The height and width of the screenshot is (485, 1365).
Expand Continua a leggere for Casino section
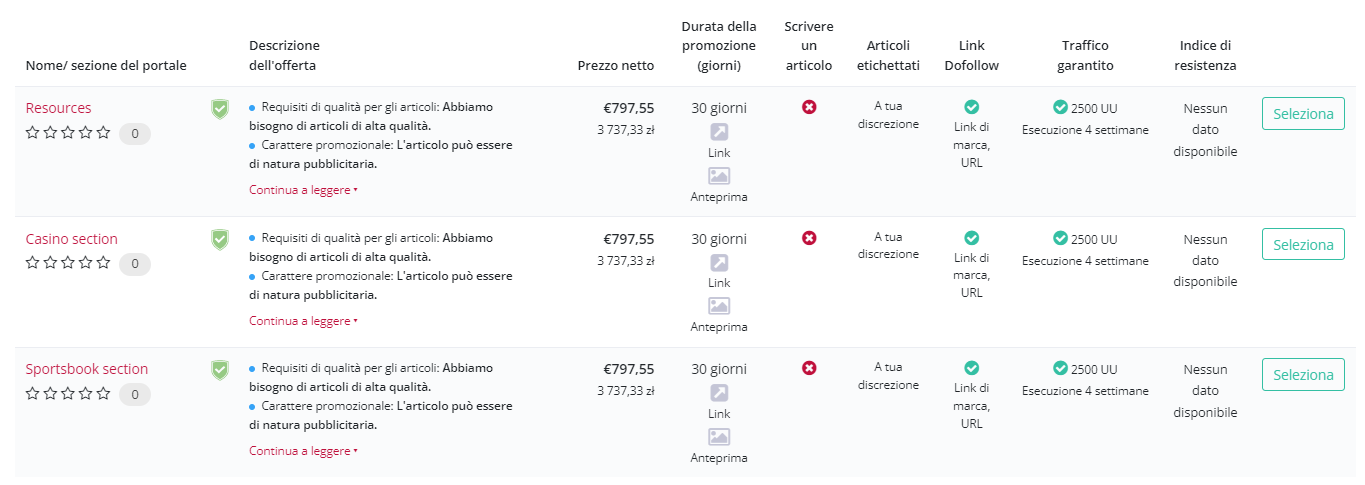coord(303,321)
